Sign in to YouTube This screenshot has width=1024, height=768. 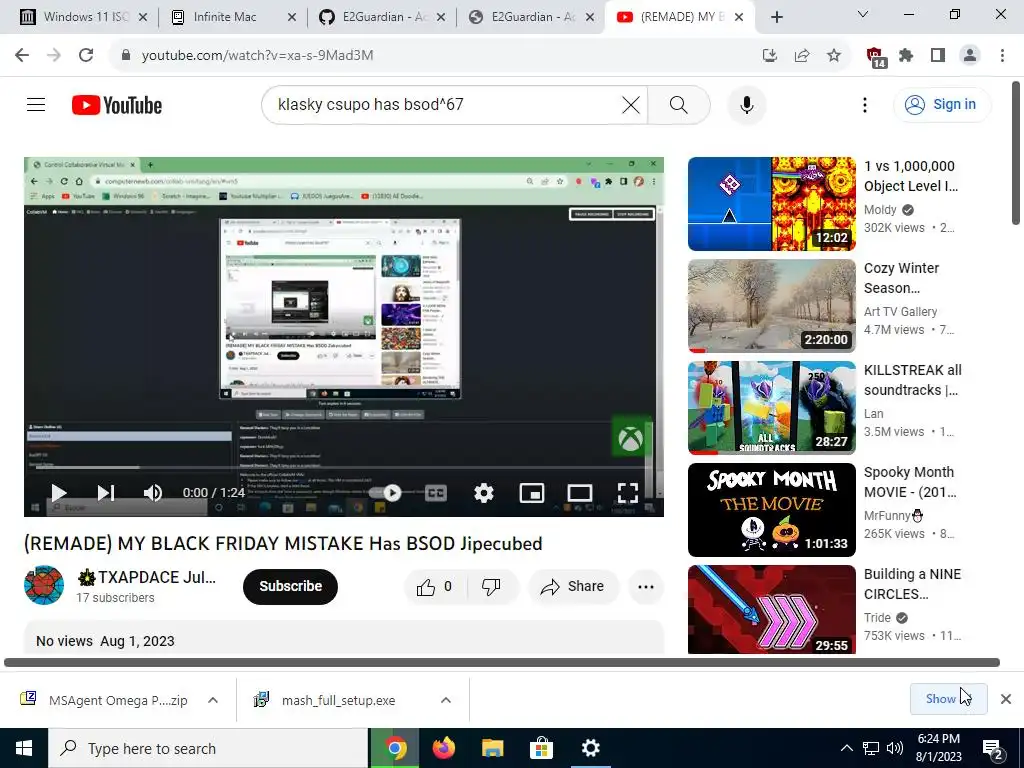(942, 104)
